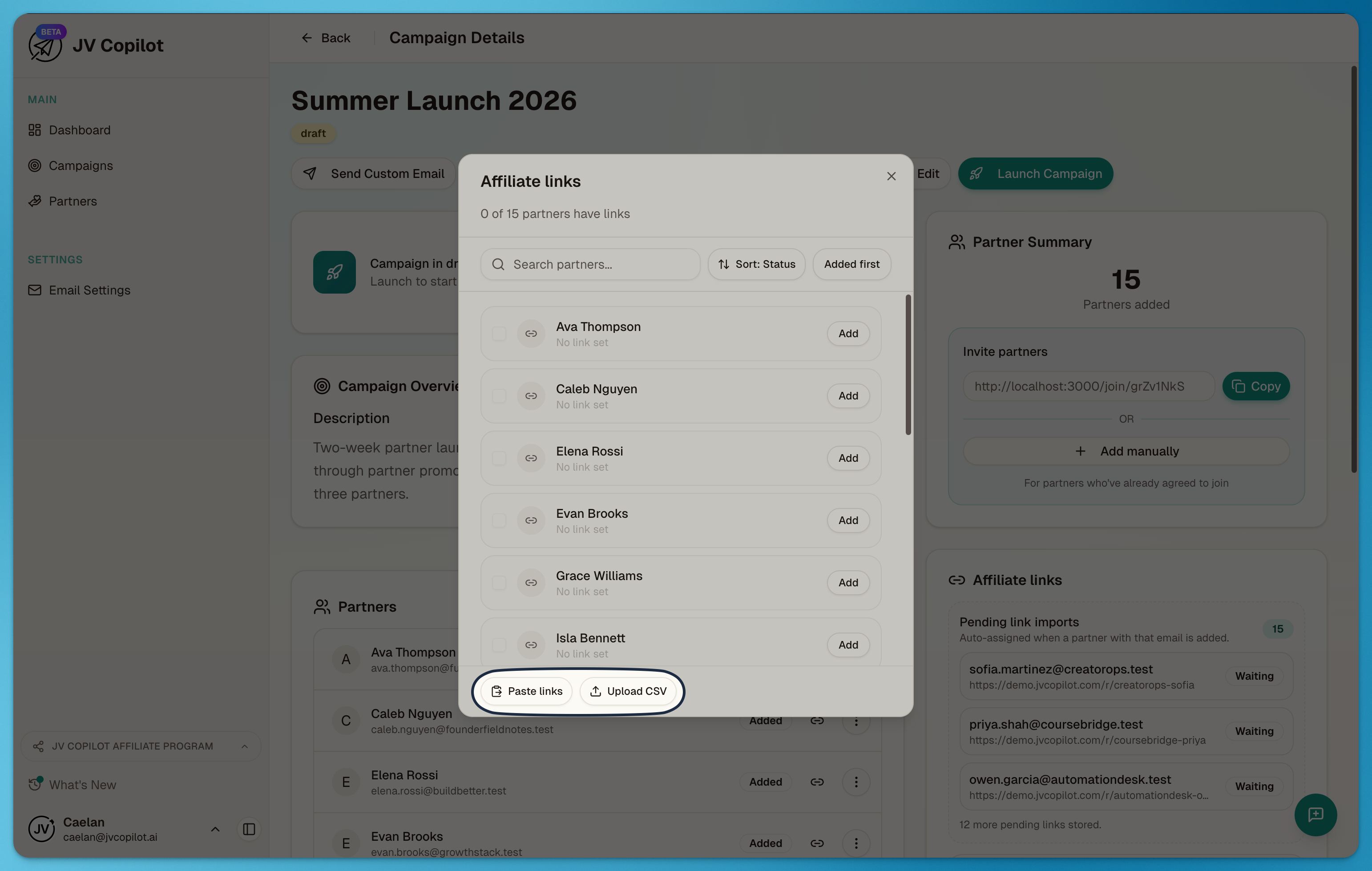Add a link for Caleb Nguyen
The image size is (1372, 871).
point(848,396)
